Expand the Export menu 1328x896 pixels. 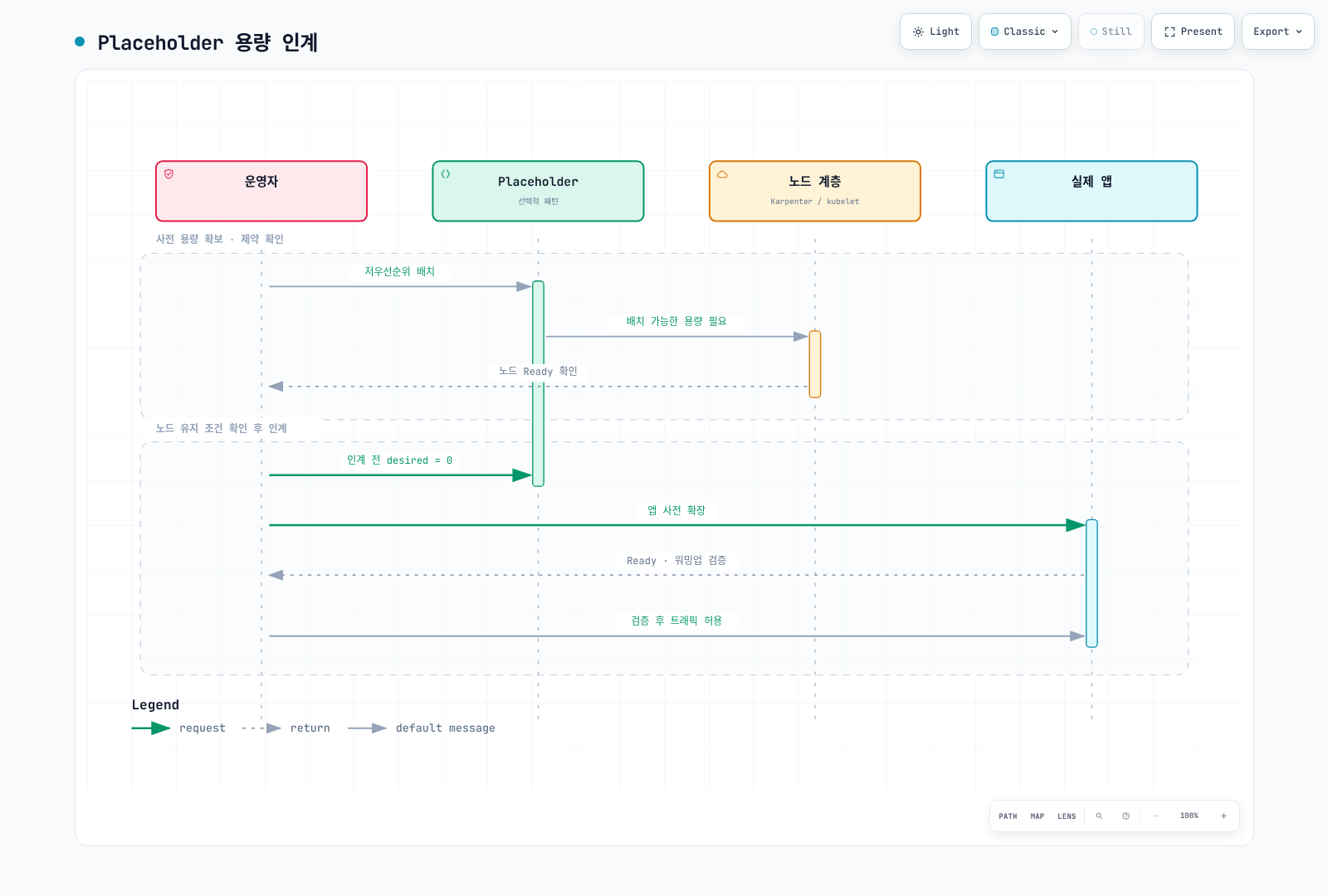1278,32
